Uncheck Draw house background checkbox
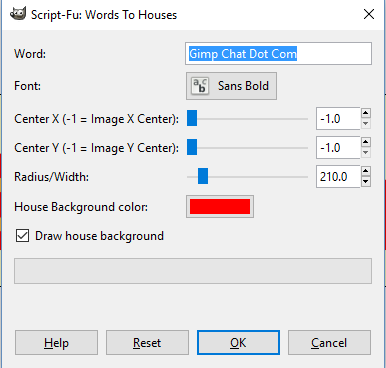386x368 pixels. coord(22,236)
